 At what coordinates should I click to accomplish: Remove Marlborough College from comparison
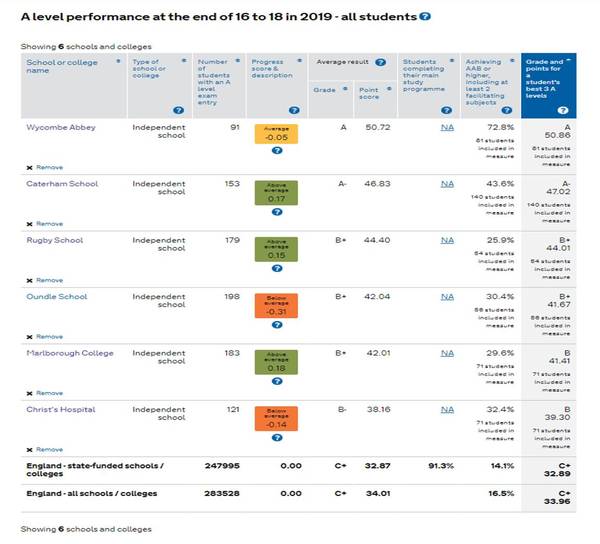point(45,393)
